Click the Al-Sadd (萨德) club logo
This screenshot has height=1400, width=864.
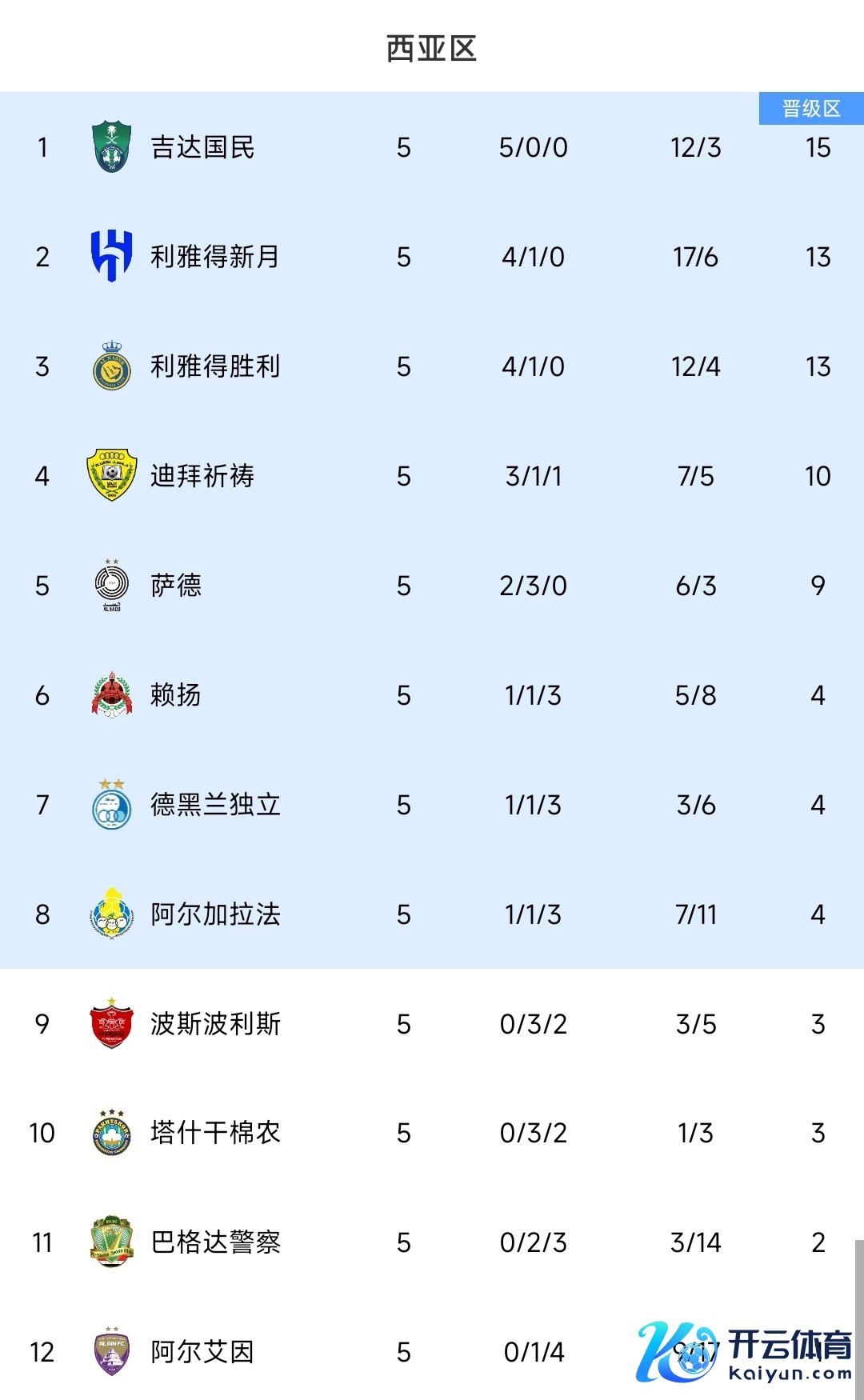pyautogui.click(x=111, y=586)
